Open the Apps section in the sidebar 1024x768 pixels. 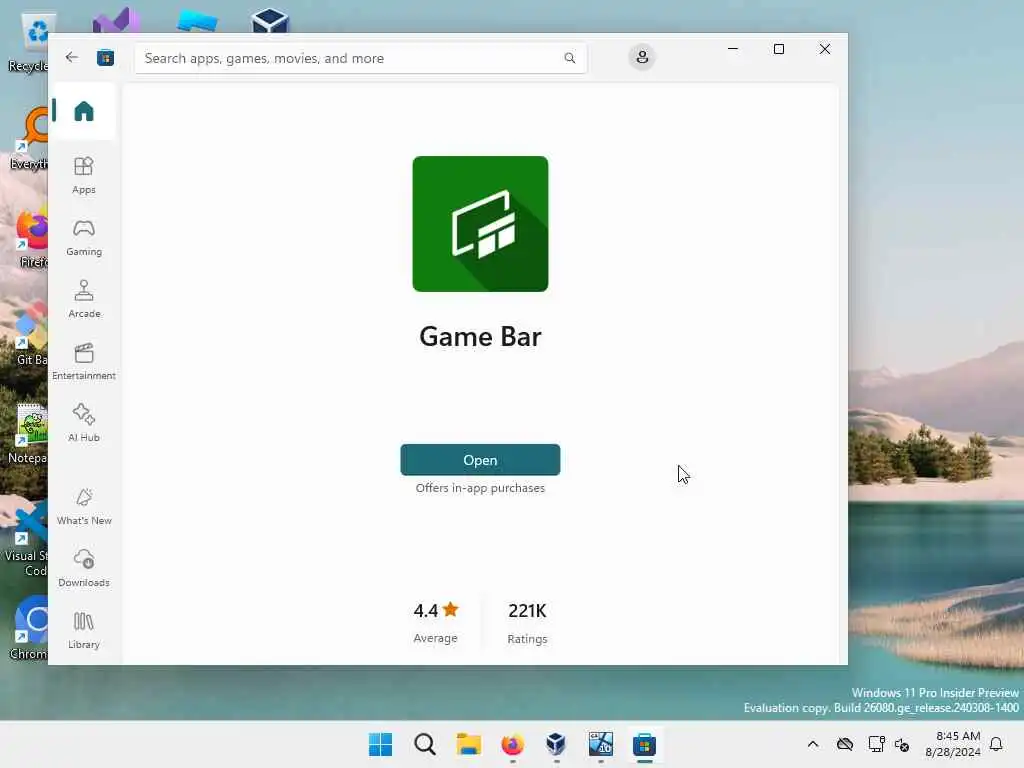(84, 175)
